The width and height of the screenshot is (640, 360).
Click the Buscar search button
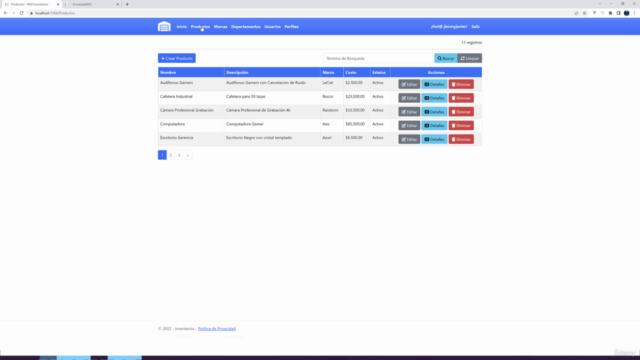[446, 58]
